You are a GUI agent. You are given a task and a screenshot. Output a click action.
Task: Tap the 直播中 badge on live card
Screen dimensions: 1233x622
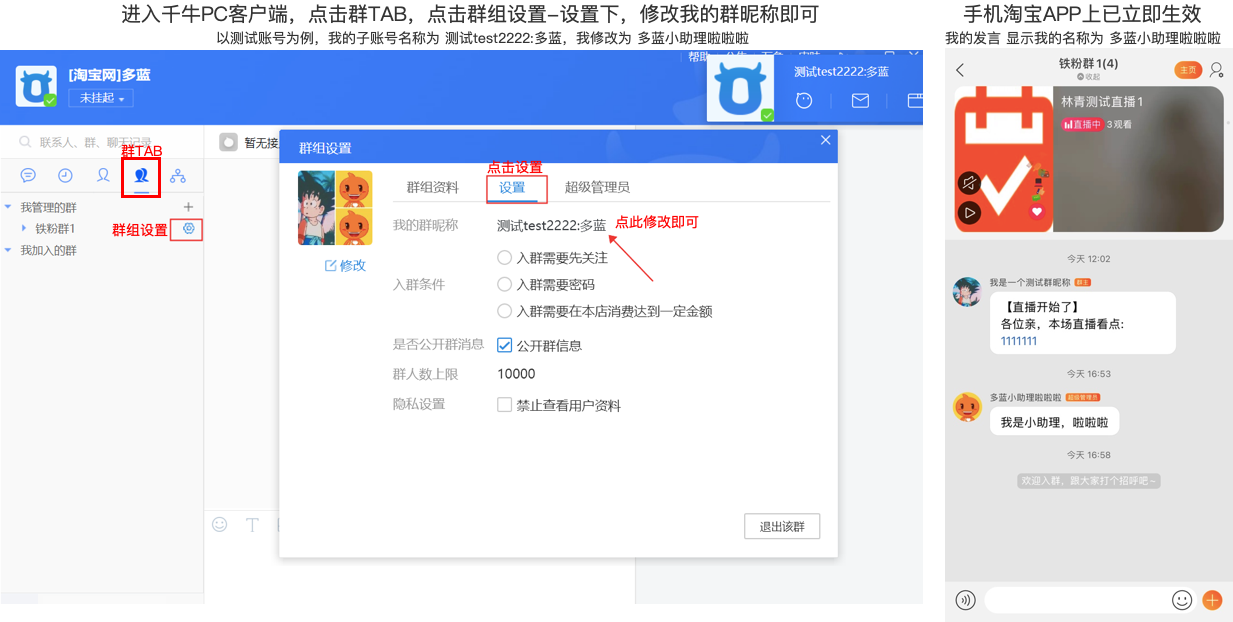pos(1082,124)
